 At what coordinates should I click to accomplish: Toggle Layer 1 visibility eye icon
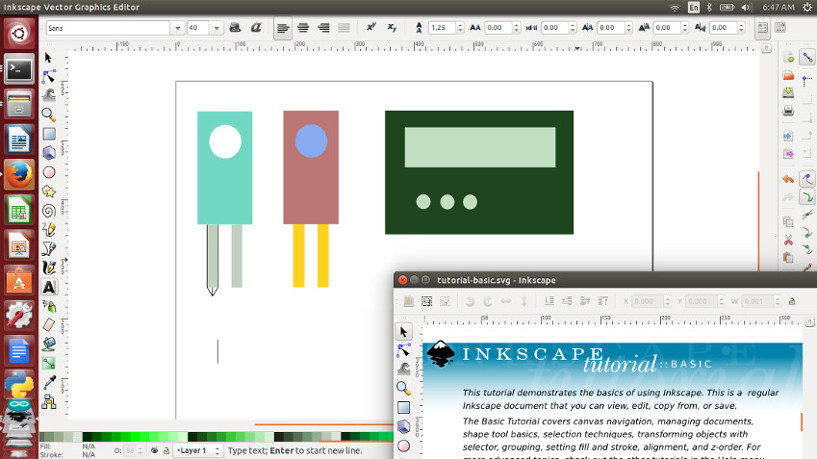[x=154, y=451]
